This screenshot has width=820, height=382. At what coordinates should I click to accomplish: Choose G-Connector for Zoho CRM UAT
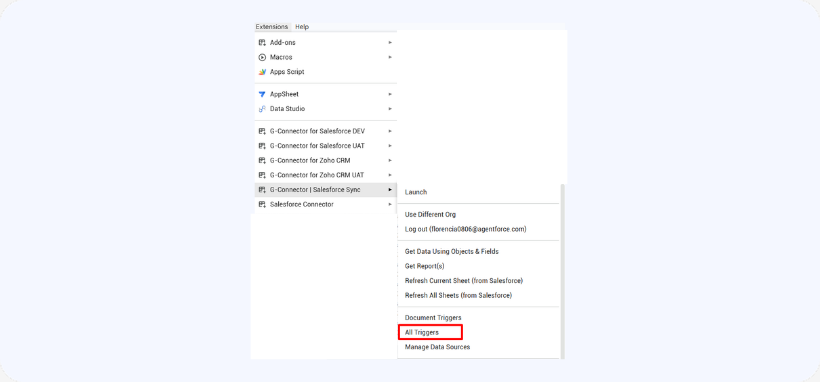pyautogui.click(x=326, y=175)
